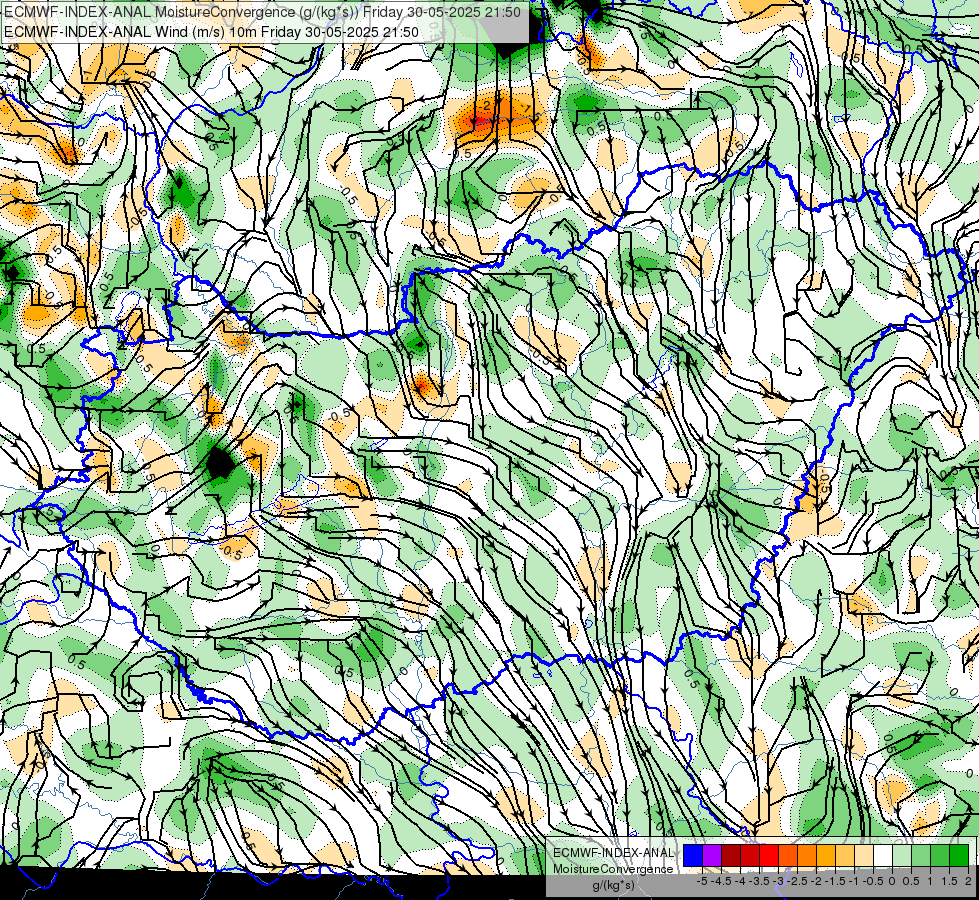Click the pale peach swatch between -1 and -0.5
Viewport: 979px width, 900px height.
coord(864,855)
